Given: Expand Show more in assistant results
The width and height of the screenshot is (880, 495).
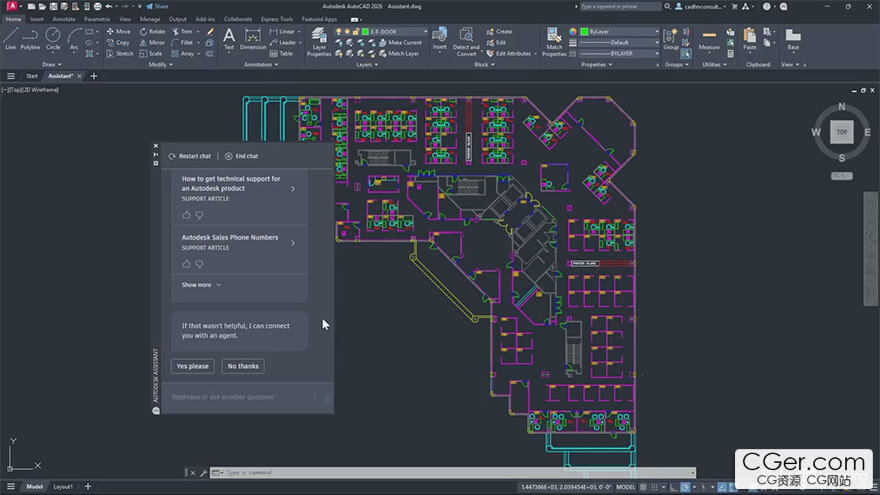Looking at the screenshot, I should (x=201, y=285).
